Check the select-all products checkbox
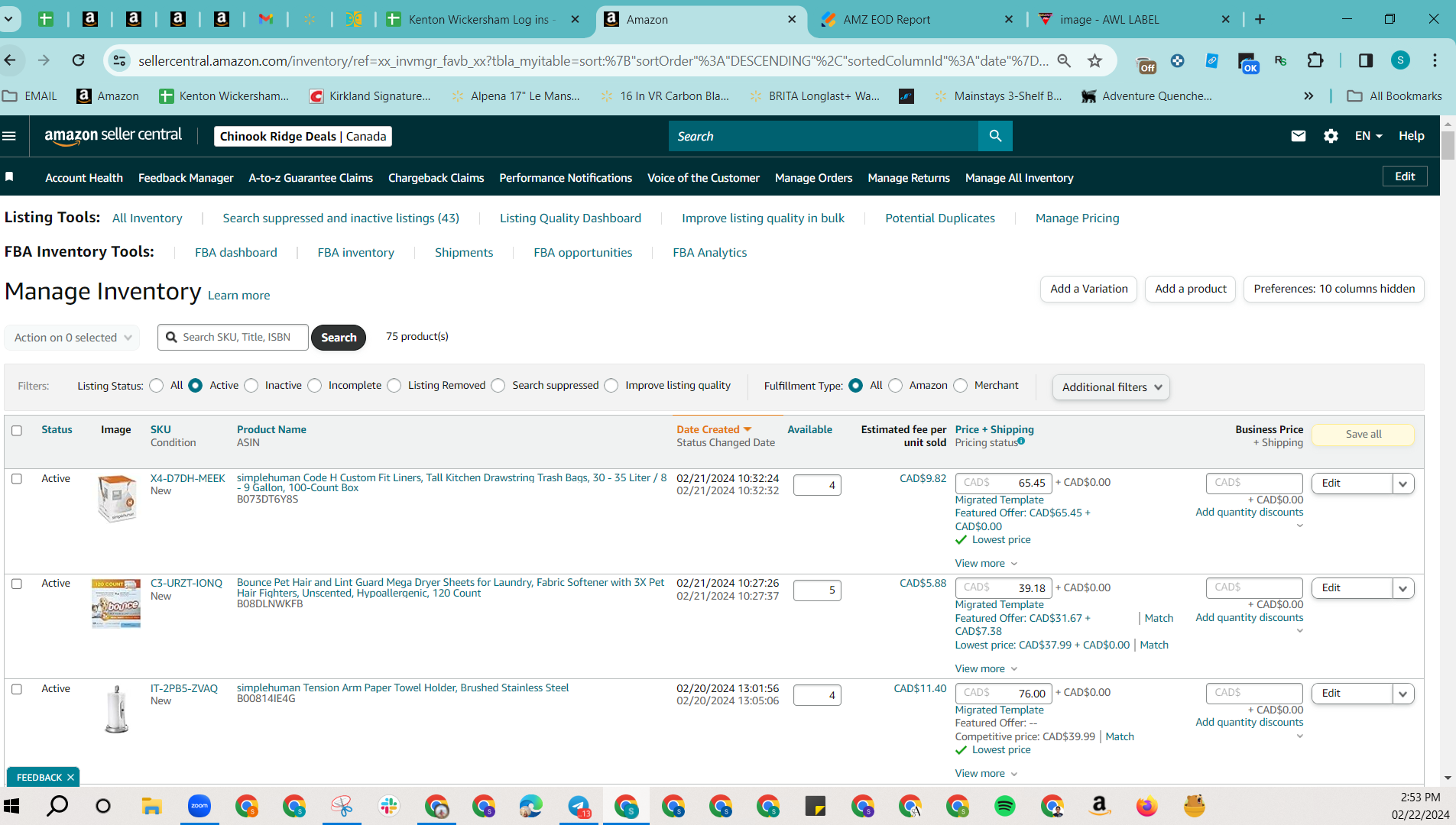Viewport: 1456px width, 825px height. point(17,431)
